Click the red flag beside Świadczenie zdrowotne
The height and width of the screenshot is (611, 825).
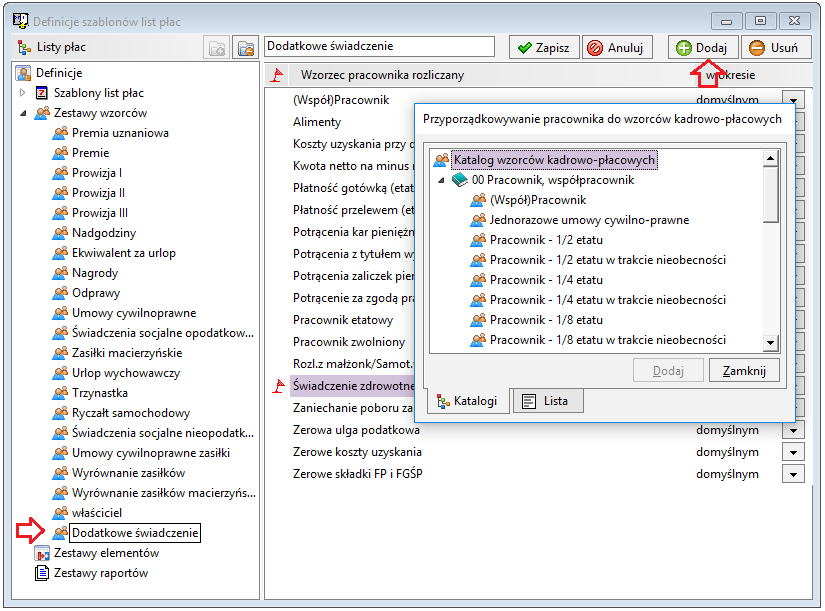(x=278, y=386)
